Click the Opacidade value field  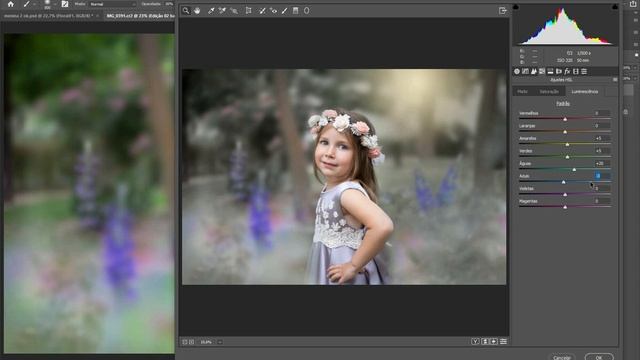[x=169, y=4]
